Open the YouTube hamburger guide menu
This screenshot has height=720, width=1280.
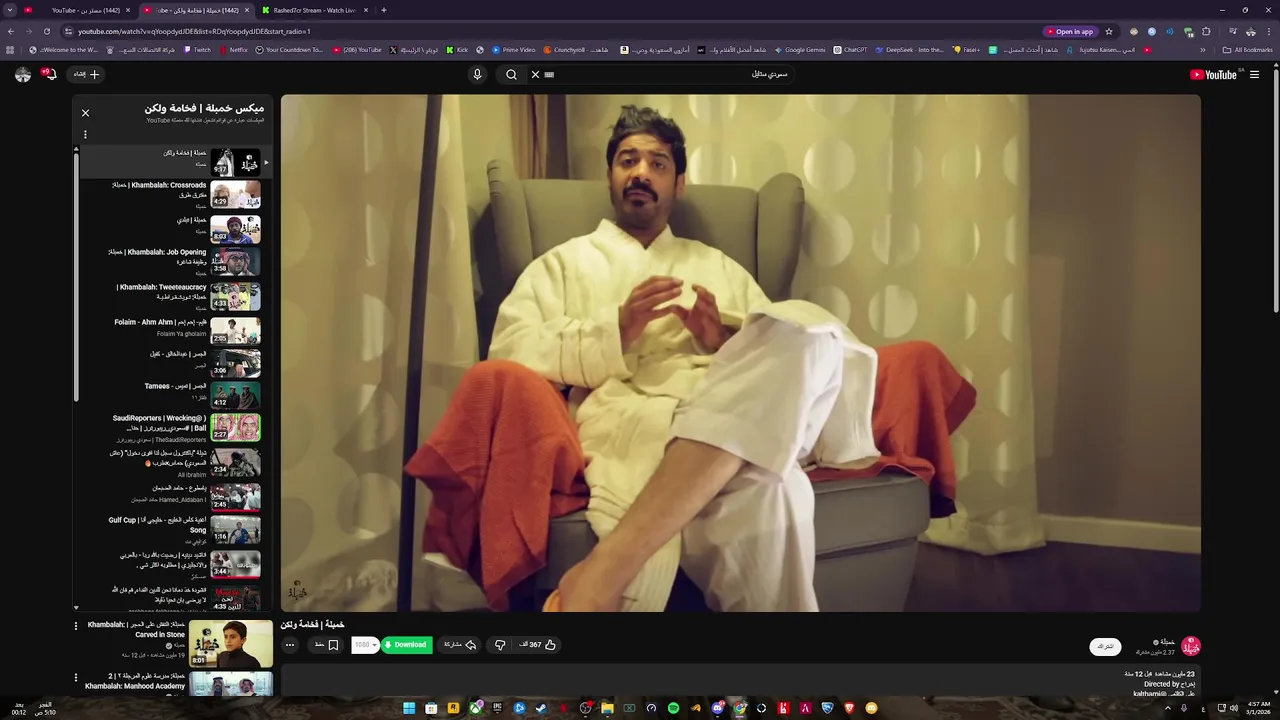(x=1254, y=74)
